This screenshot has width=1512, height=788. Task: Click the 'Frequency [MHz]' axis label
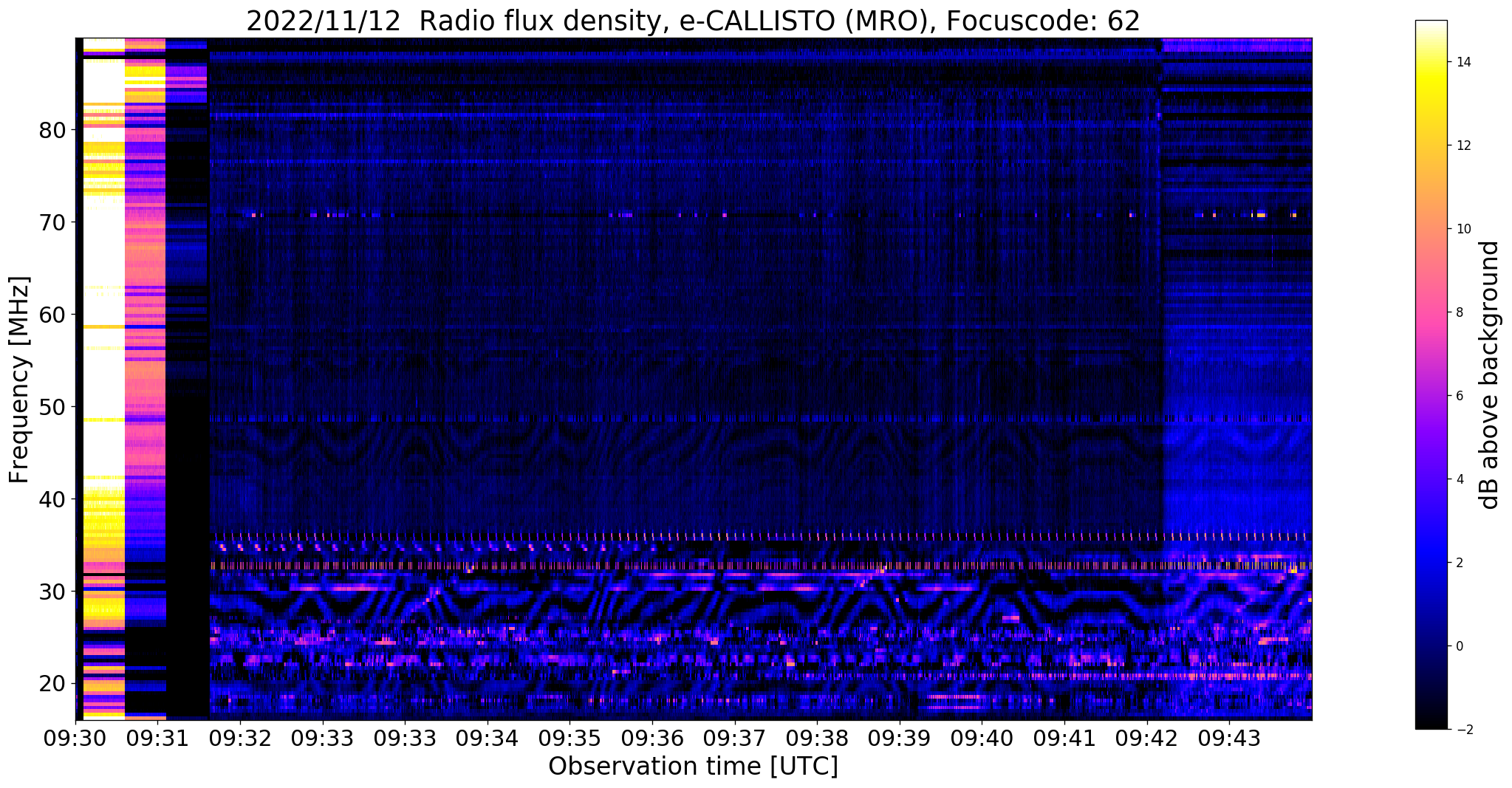tap(20, 380)
